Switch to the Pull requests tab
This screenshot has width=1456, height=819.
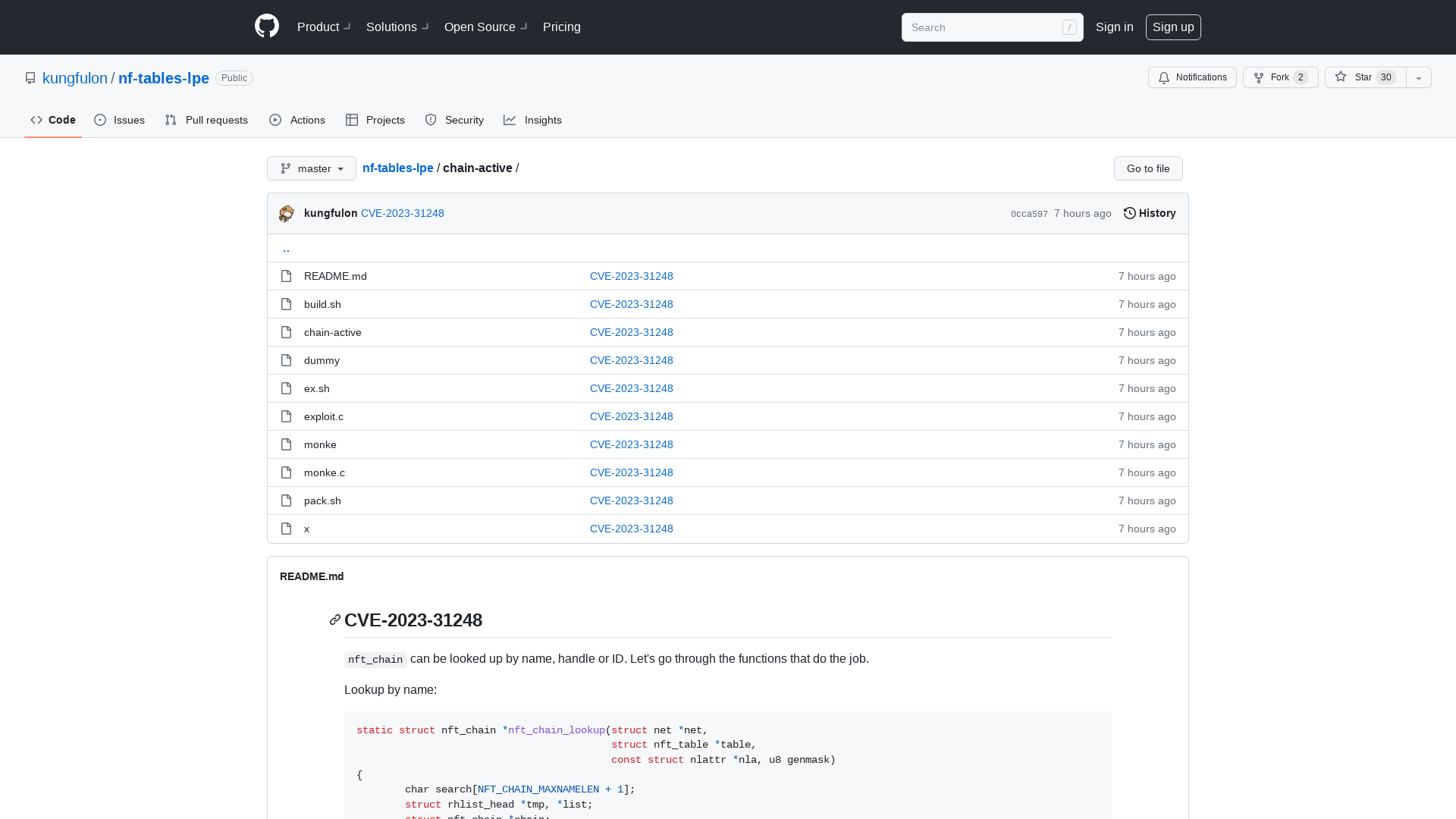[206, 120]
